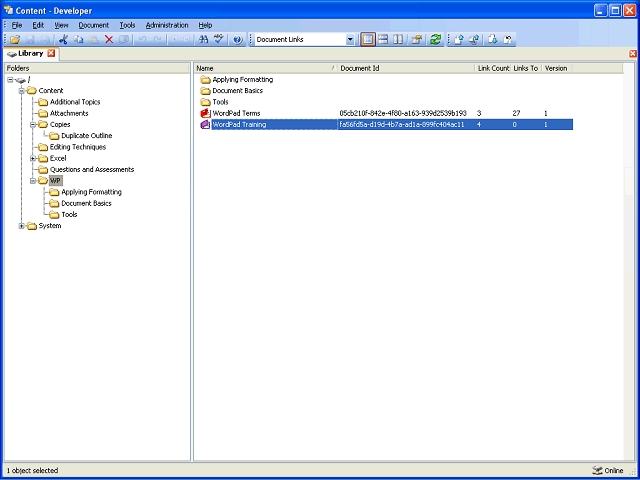Click the Properties toolbar icon
640x480 pixels.
(416, 40)
